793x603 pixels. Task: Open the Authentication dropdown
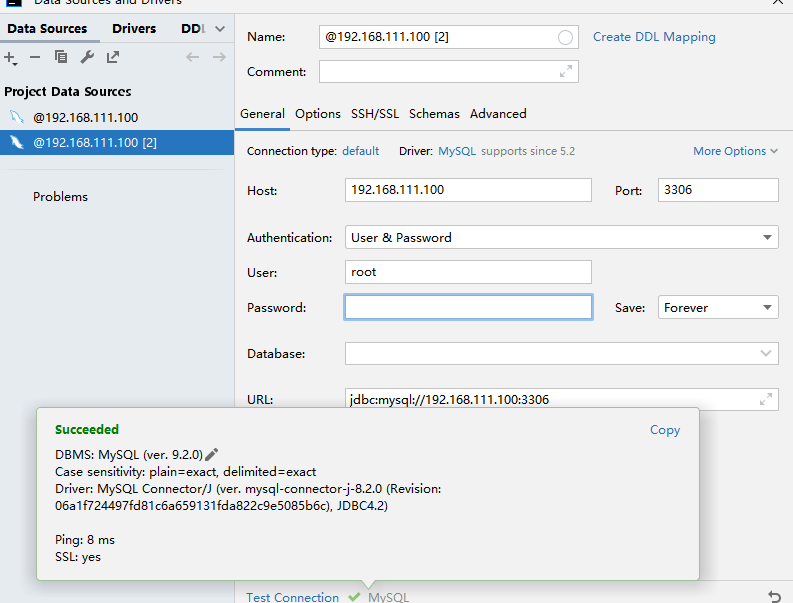[x=767, y=237]
